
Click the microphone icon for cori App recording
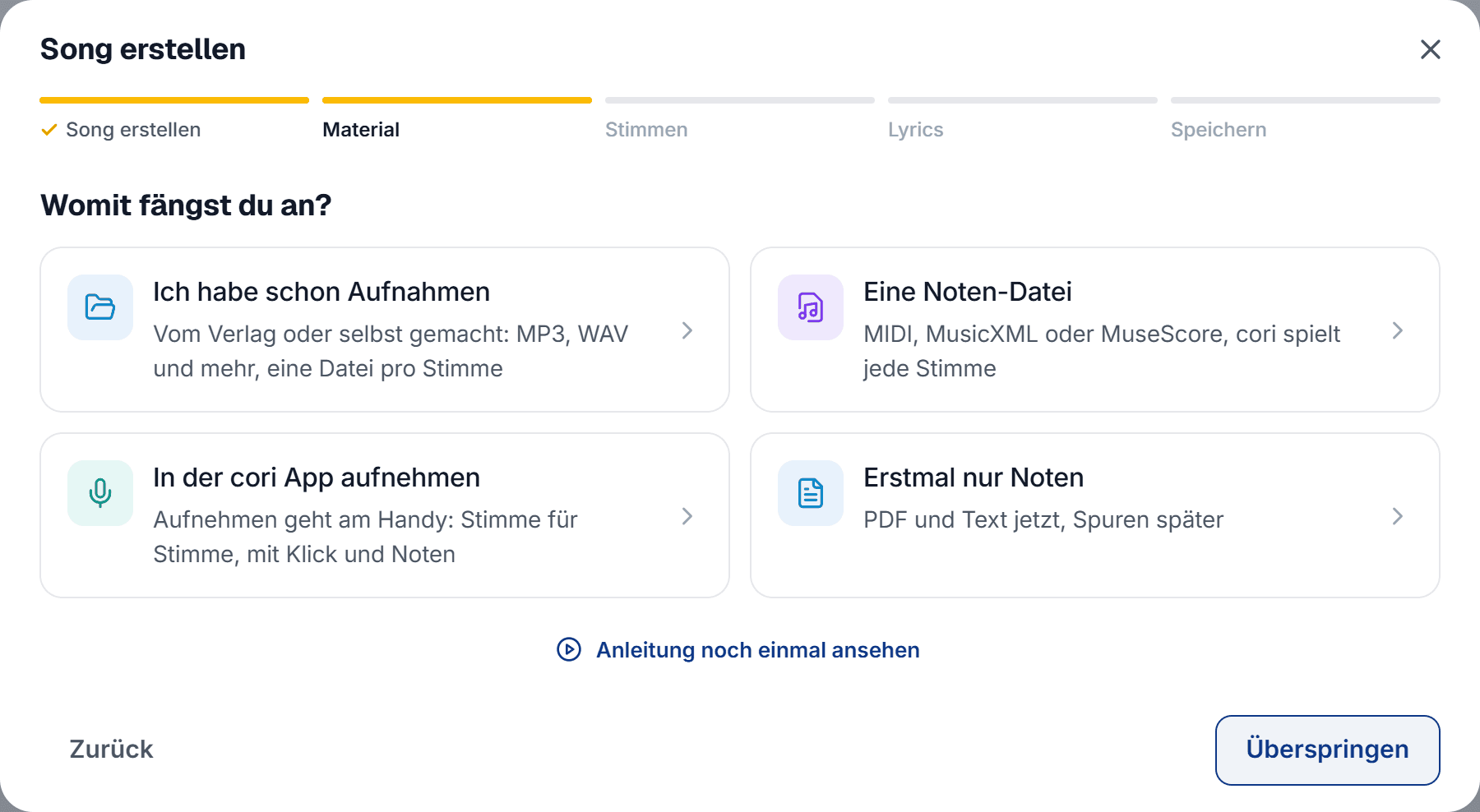pos(100,493)
